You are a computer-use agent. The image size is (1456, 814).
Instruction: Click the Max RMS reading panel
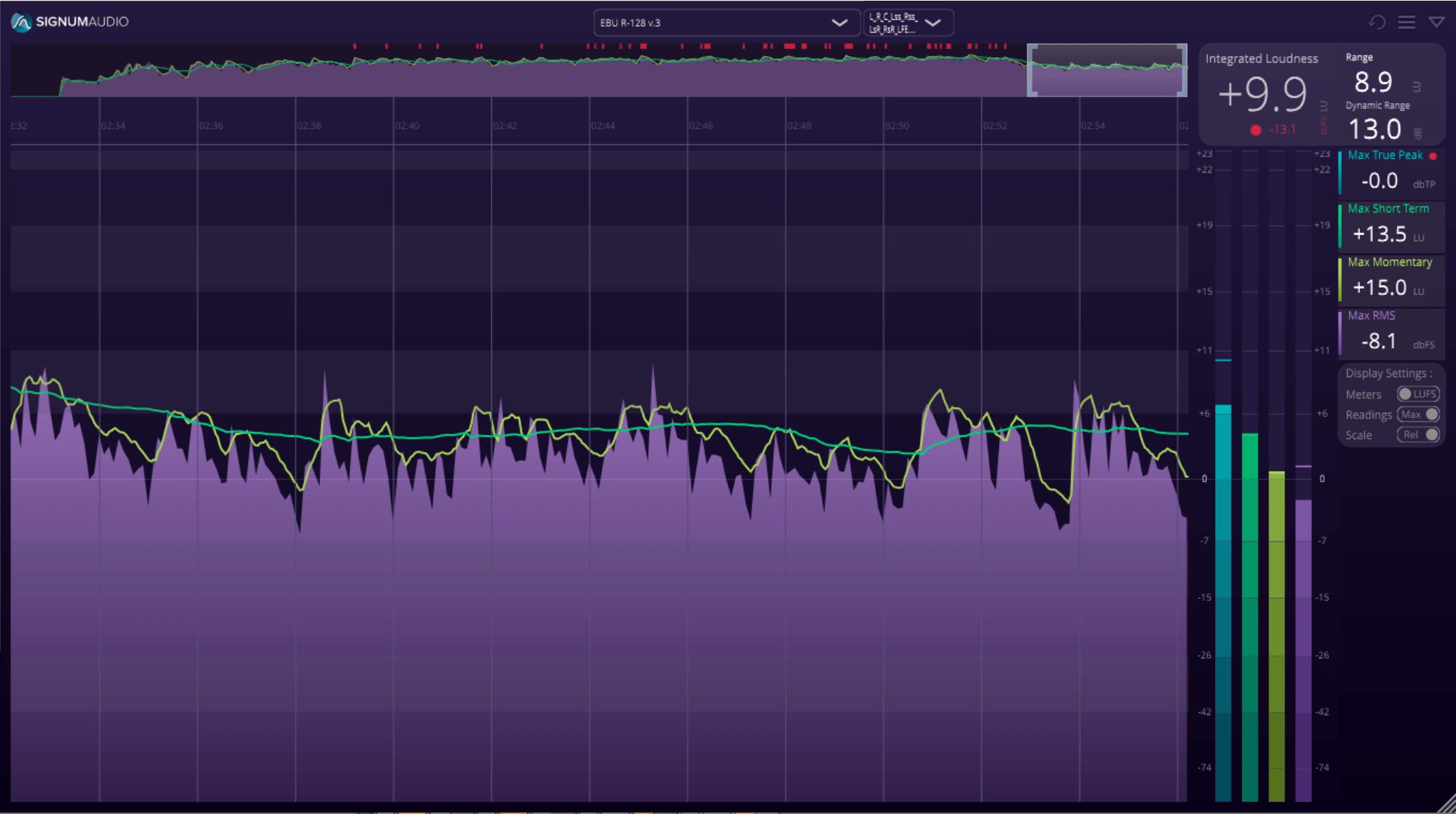point(1390,331)
